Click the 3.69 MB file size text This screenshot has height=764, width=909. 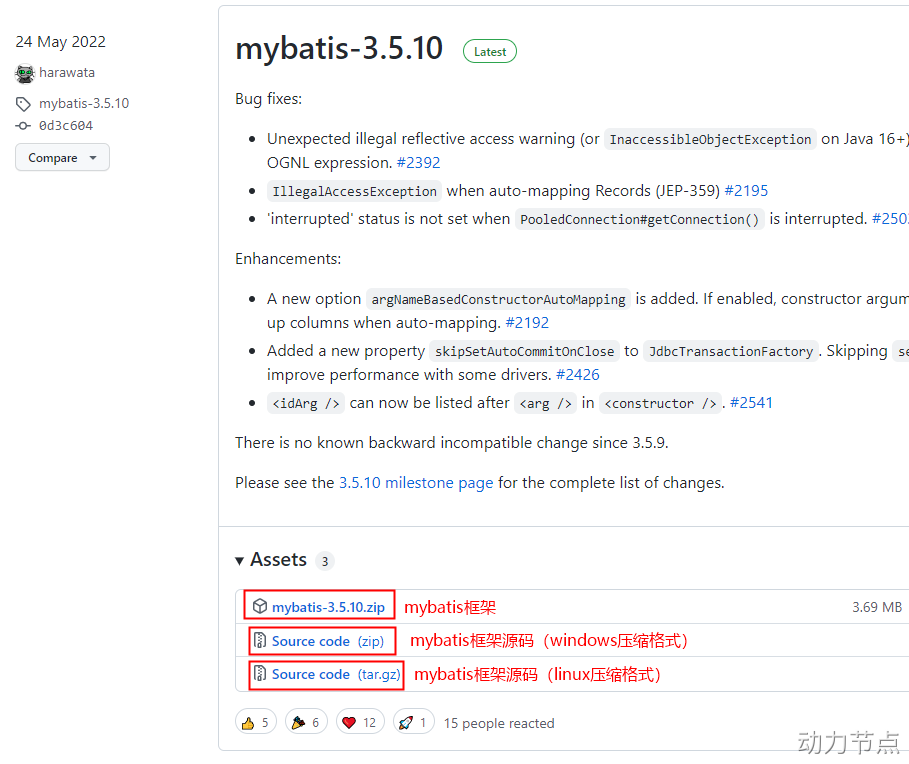click(x=877, y=607)
